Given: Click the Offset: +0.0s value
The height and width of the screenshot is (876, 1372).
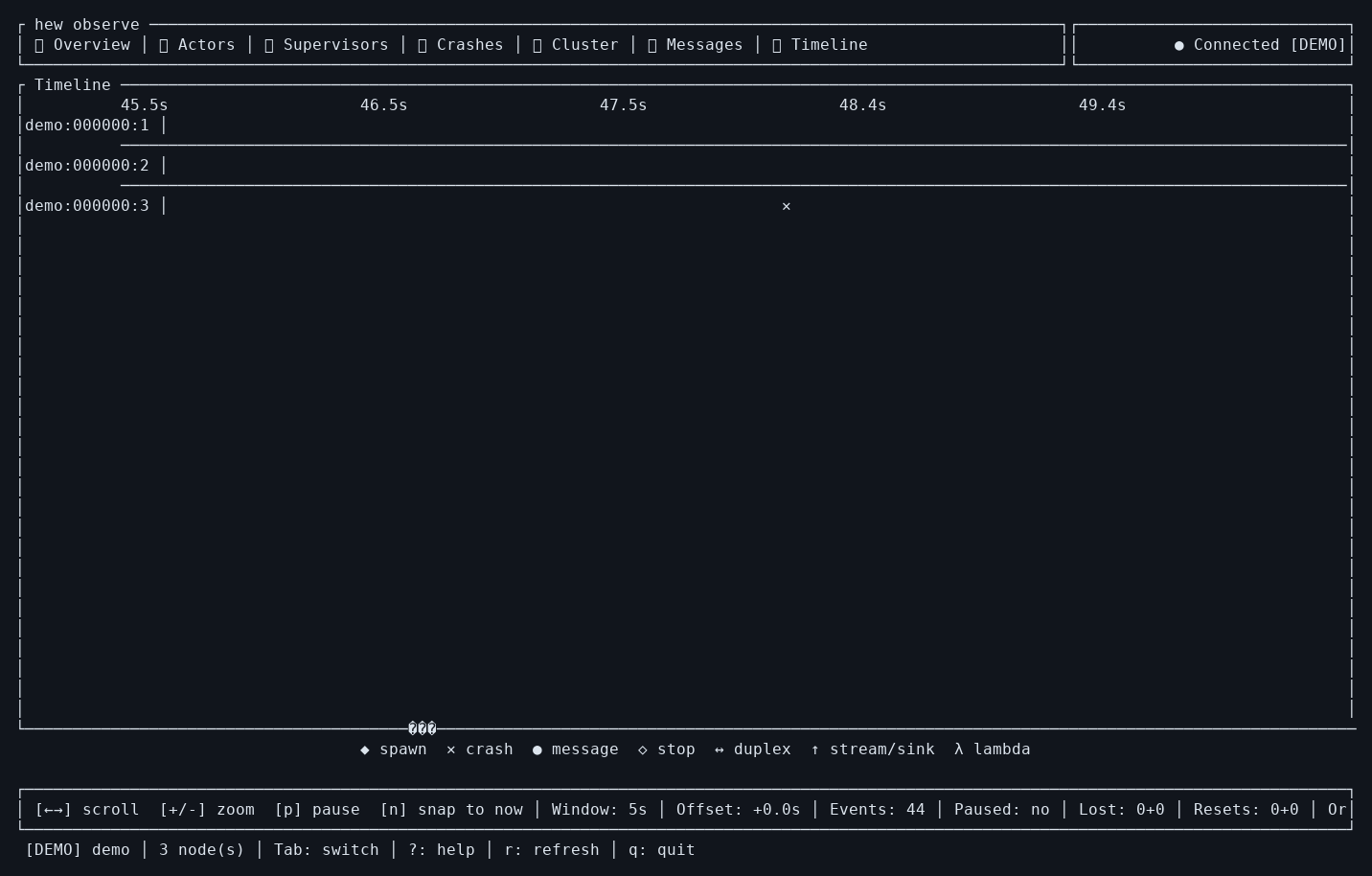Looking at the screenshot, I should (739, 810).
